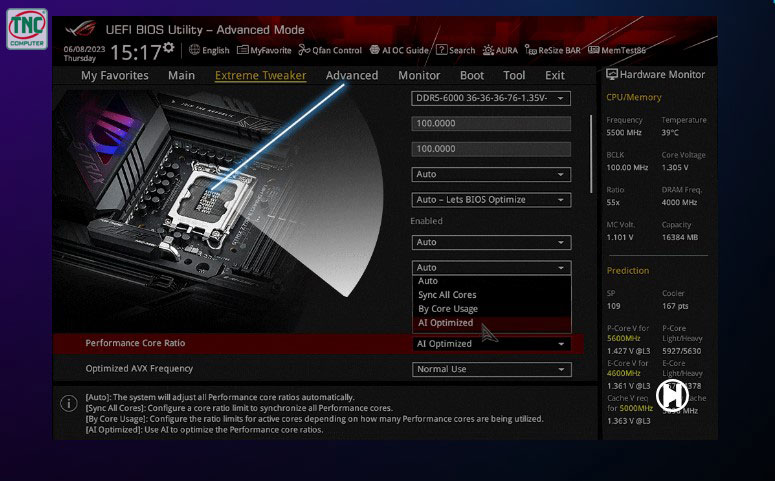775x481 pixels.
Task: Click the AURA lighting icon
Action: point(488,50)
